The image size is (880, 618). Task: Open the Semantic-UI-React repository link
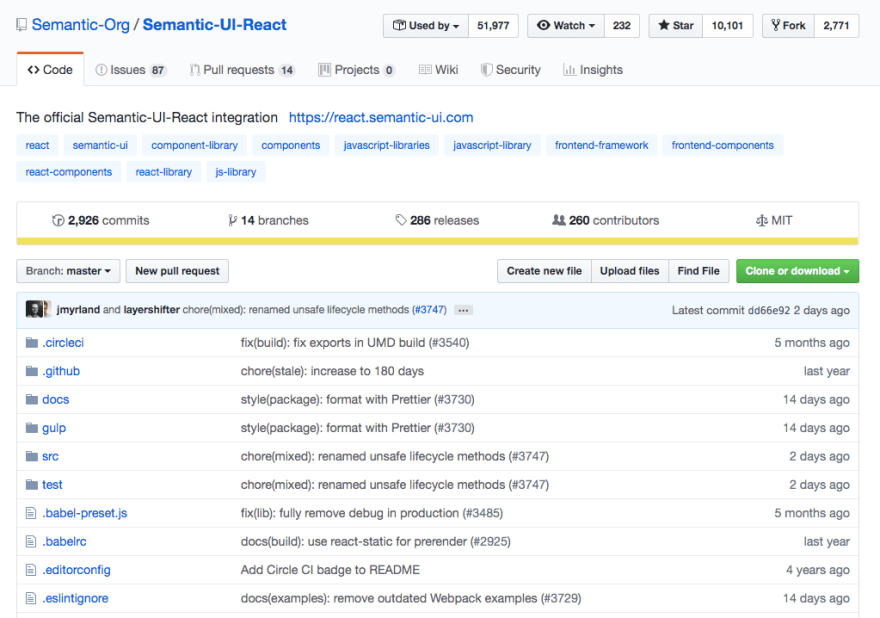[x=214, y=25]
